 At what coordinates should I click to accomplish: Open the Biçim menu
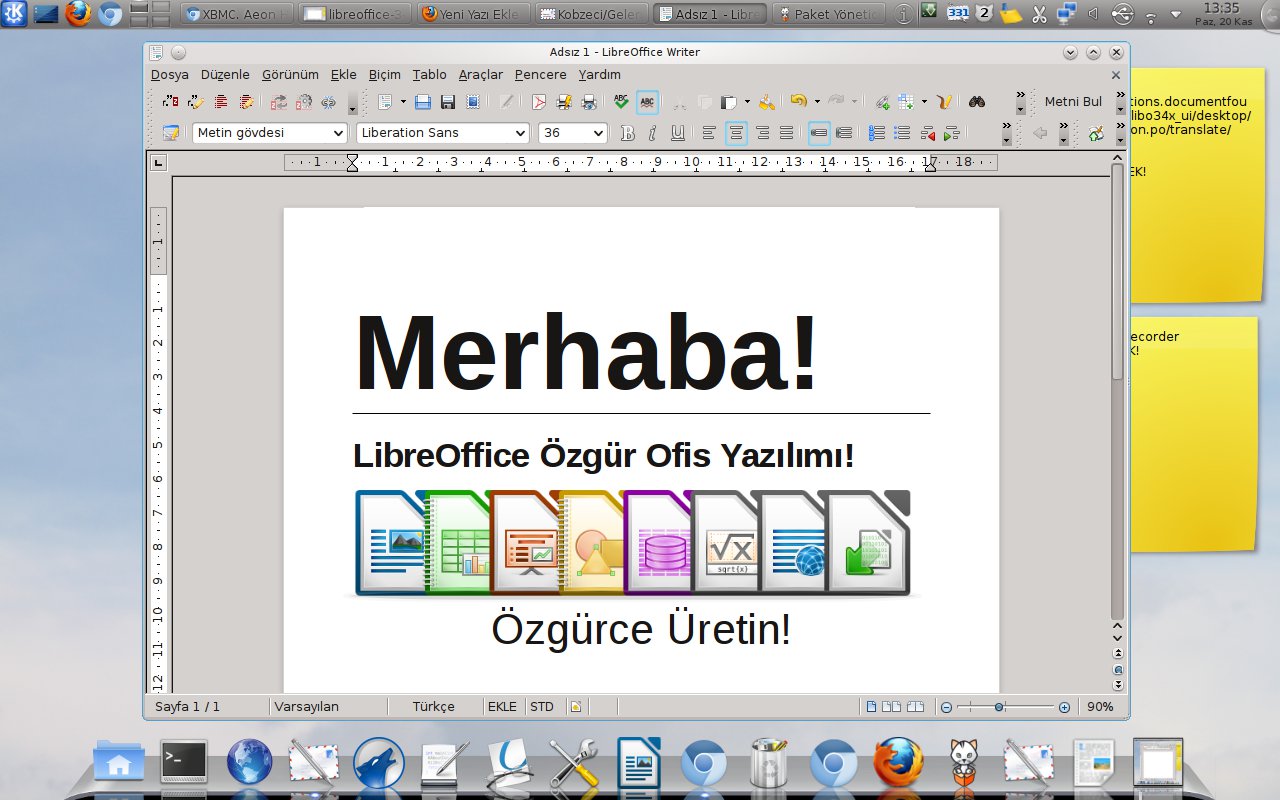(x=384, y=74)
